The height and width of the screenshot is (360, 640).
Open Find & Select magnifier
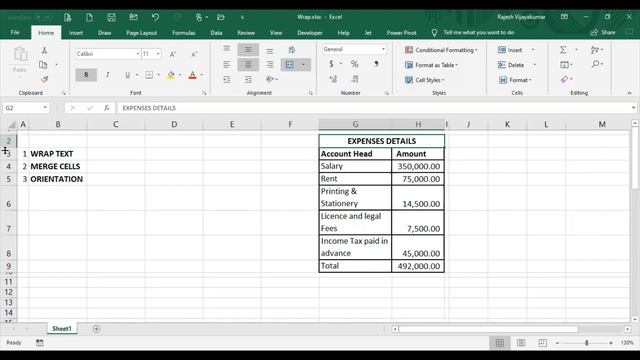[596, 64]
